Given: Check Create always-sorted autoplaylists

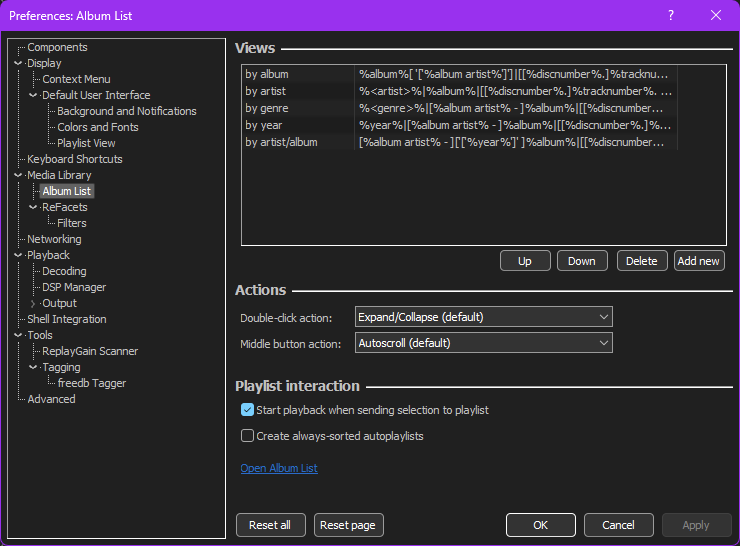Looking at the screenshot, I should click(247, 436).
